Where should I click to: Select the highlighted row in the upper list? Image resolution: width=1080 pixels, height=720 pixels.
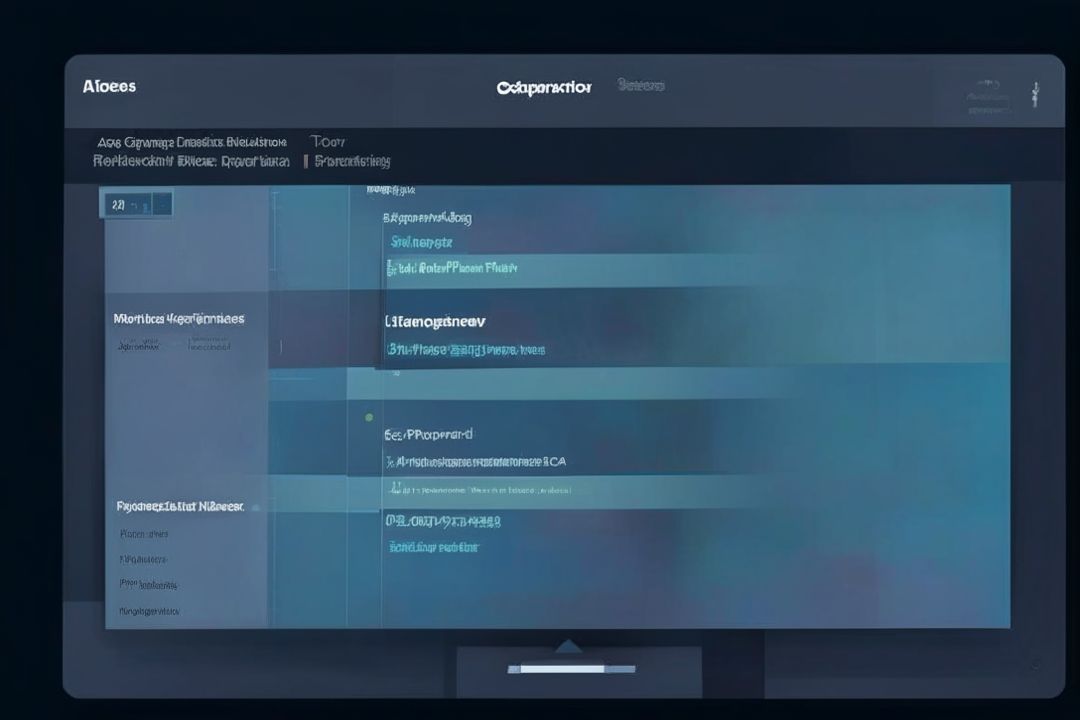coord(452,268)
